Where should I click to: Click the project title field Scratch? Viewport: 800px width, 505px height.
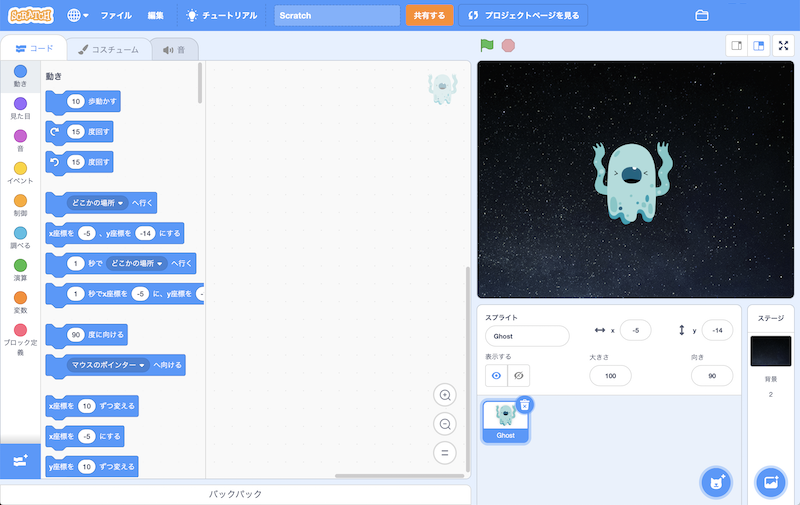pyautogui.click(x=337, y=15)
